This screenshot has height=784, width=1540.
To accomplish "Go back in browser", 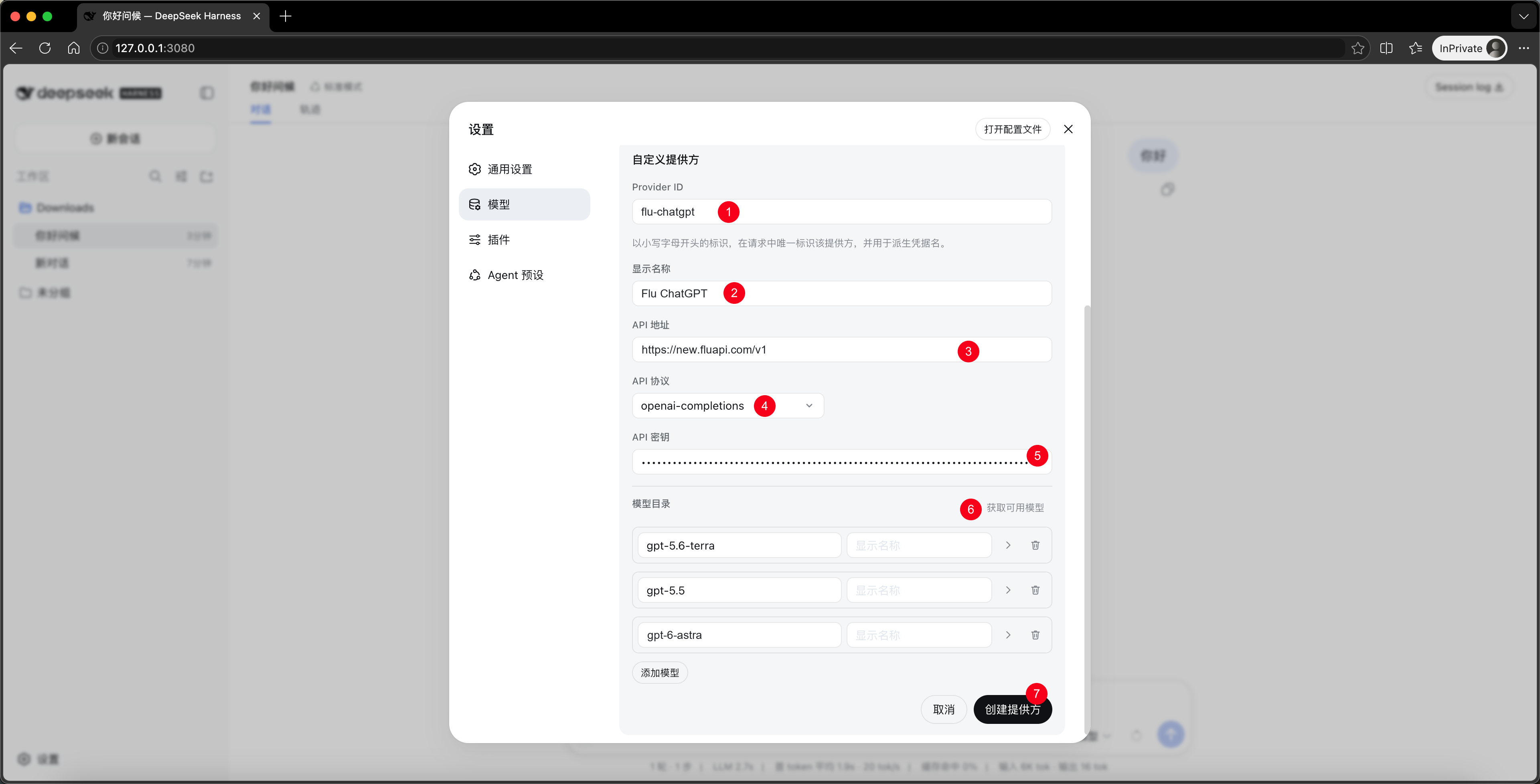I will click(16, 48).
